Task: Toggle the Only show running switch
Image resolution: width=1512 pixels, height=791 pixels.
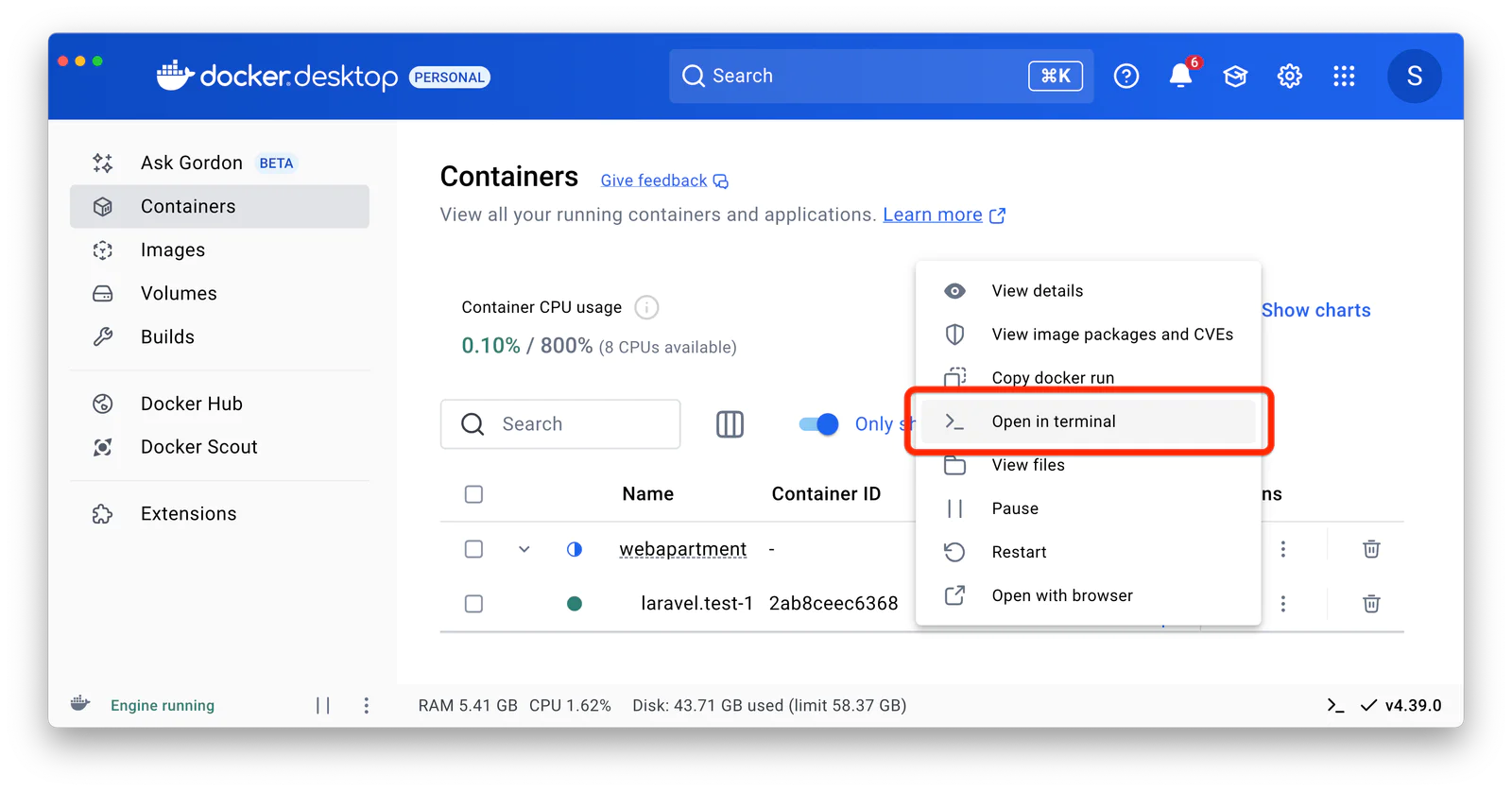Action: [x=818, y=424]
